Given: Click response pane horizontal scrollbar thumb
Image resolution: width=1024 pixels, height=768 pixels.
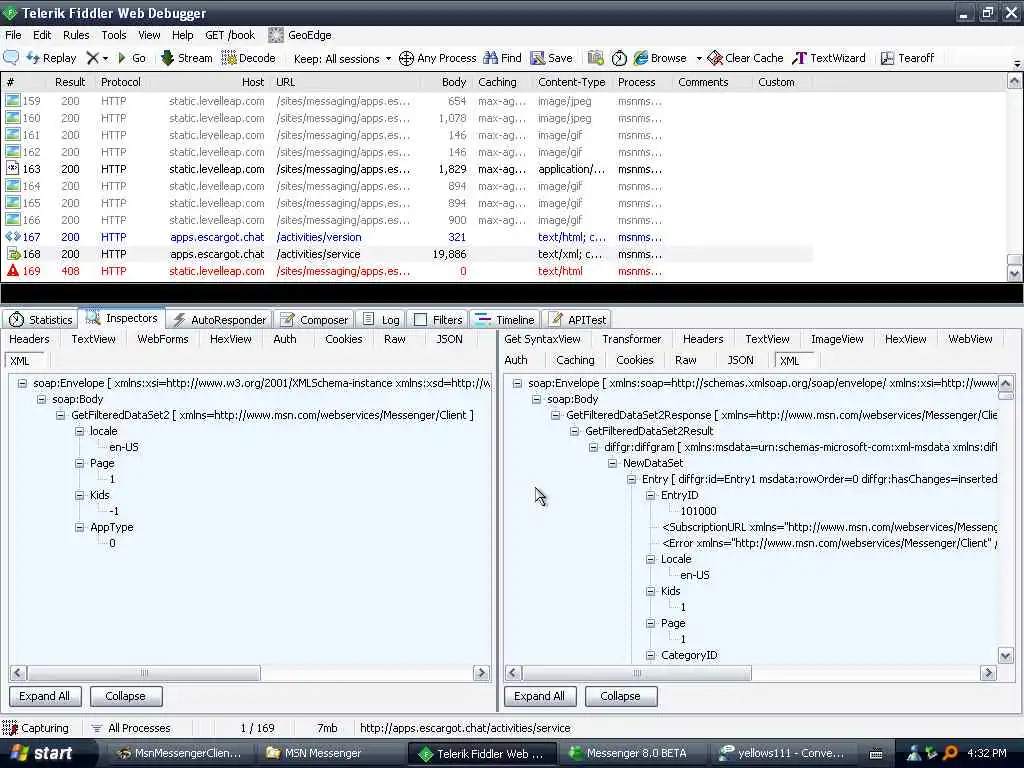Looking at the screenshot, I should pos(637,673).
